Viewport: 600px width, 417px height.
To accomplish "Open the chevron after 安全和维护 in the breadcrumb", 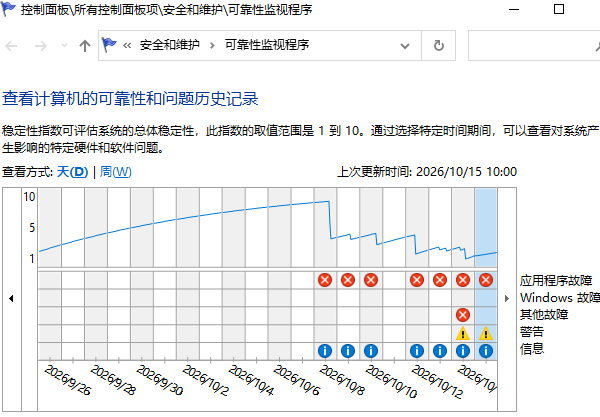I will coord(212,46).
